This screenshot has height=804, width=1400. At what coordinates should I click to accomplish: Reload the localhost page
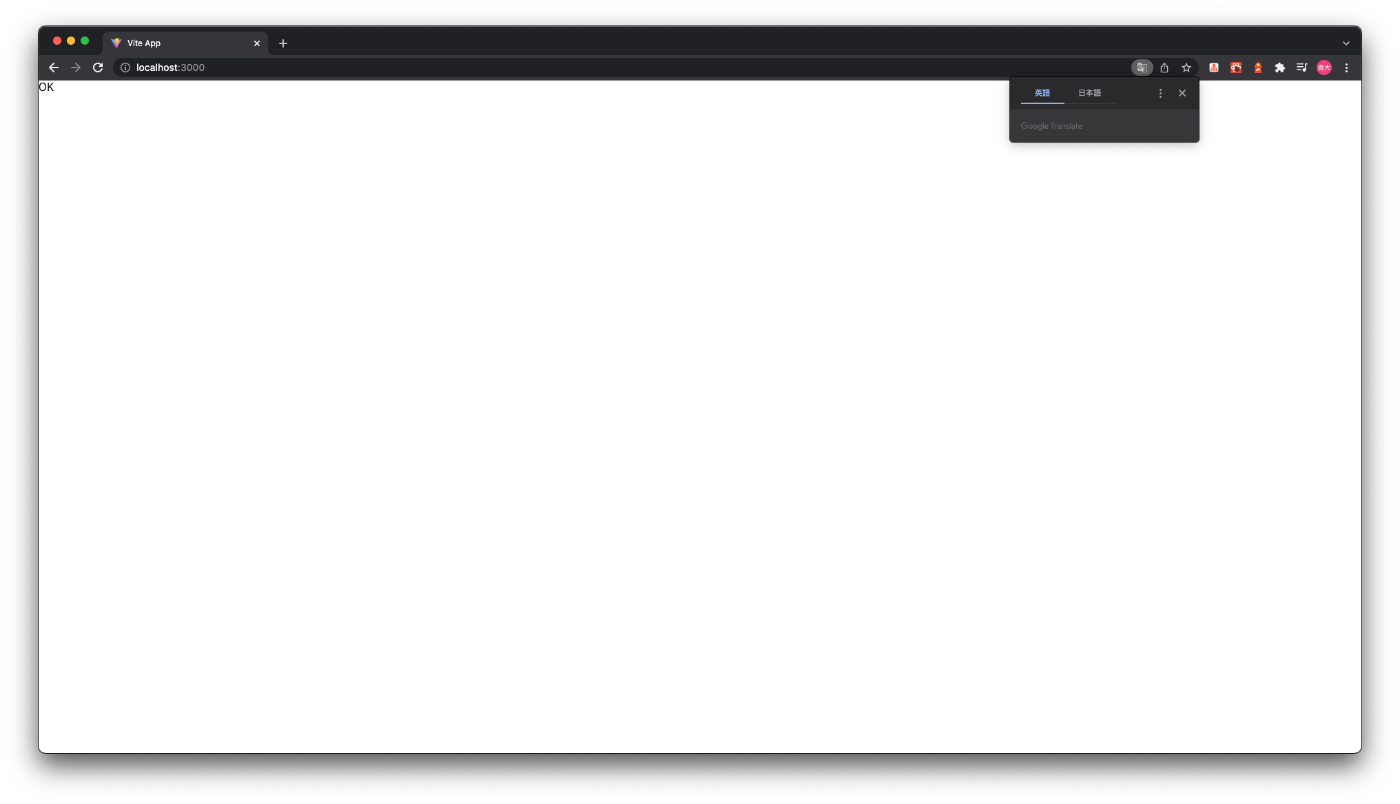point(98,68)
